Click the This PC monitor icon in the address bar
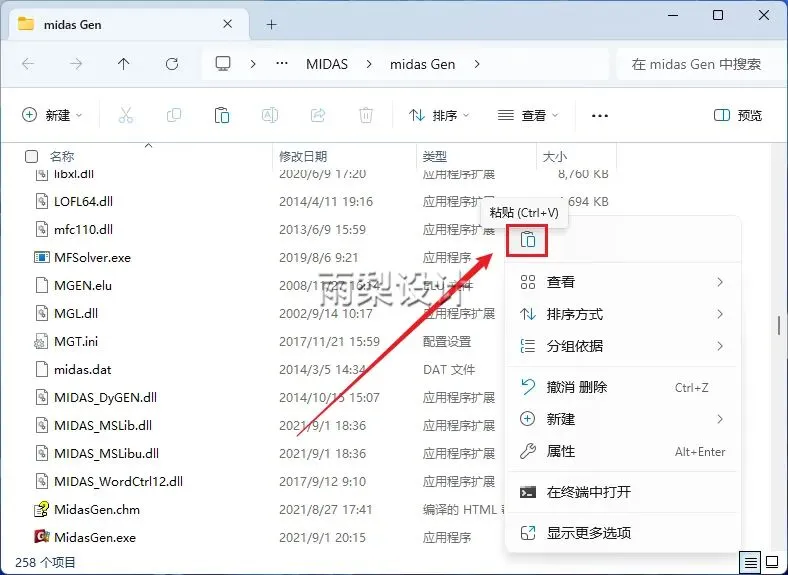This screenshot has height=575, width=788. click(223, 64)
